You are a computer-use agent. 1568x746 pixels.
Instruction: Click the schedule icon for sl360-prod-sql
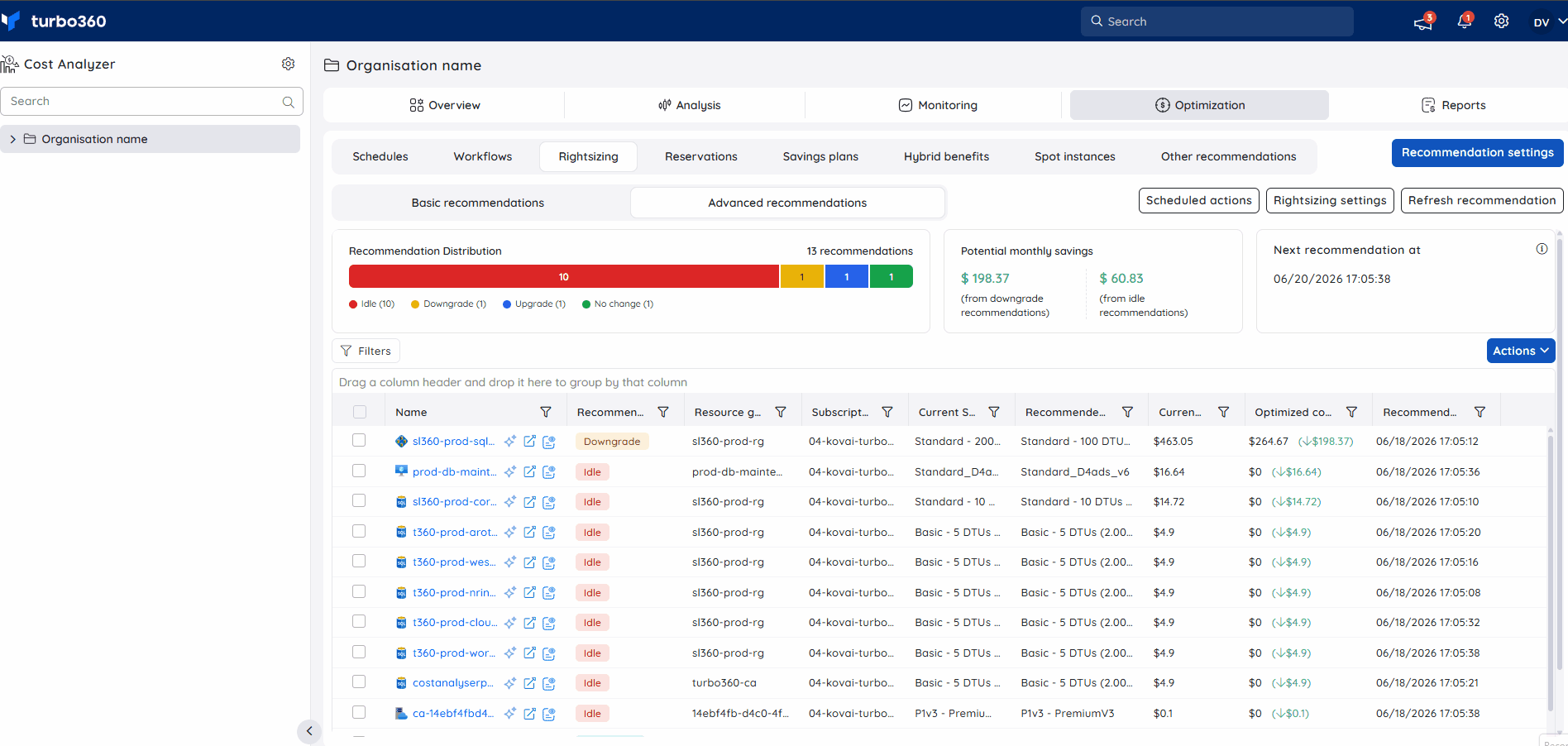(549, 442)
